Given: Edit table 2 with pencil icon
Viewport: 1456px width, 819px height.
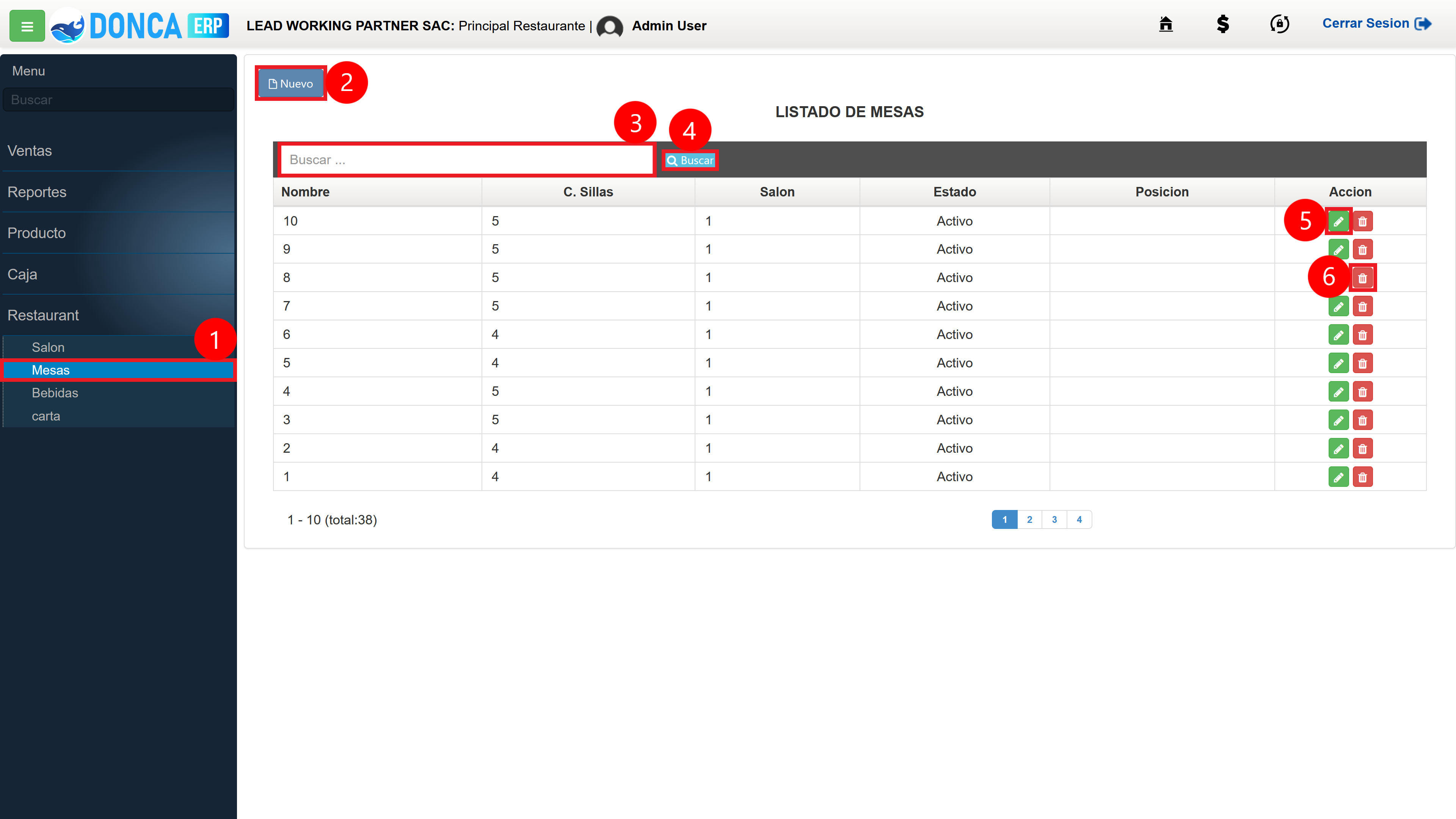Looking at the screenshot, I should click(x=1338, y=448).
